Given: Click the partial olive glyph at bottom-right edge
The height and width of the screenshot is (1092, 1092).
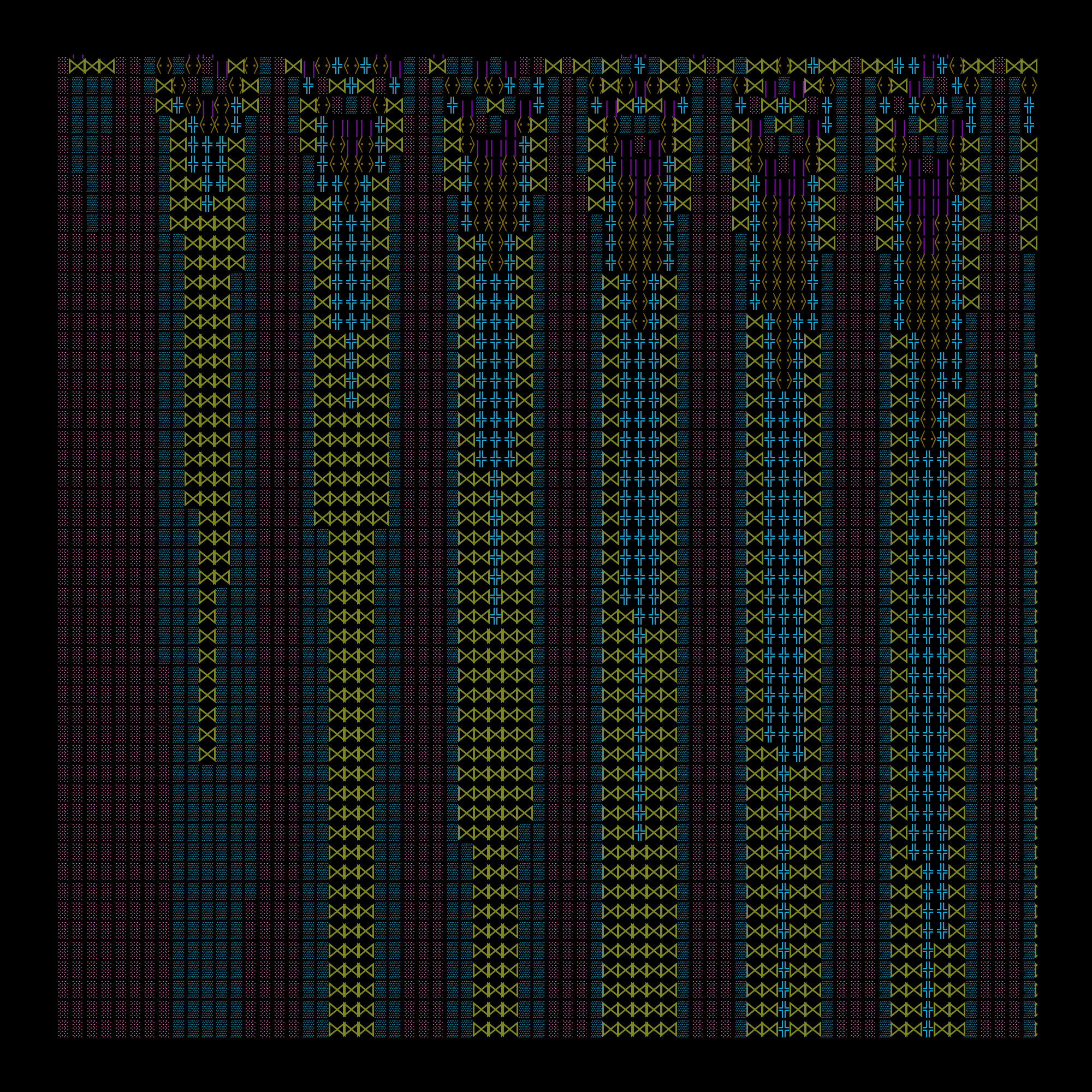Looking at the screenshot, I should click(x=1035, y=1030).
